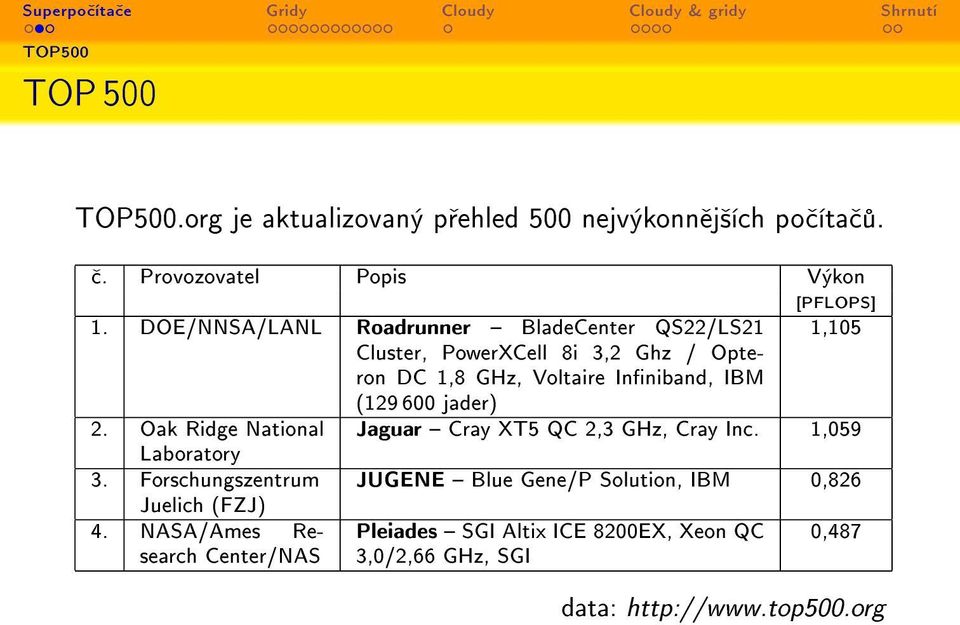The width and height of the screenshot is (960, 625).
Task: Click the Výkon [PFLOPS] column header
Action: click(836, 289)
